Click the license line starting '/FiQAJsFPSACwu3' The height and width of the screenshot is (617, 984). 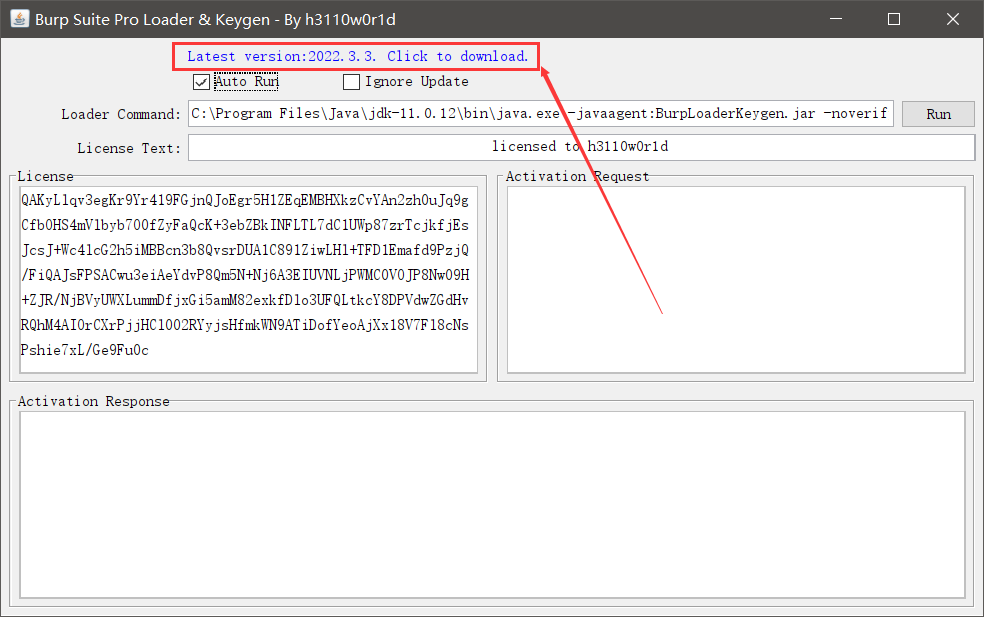click(x=245, y=276)
